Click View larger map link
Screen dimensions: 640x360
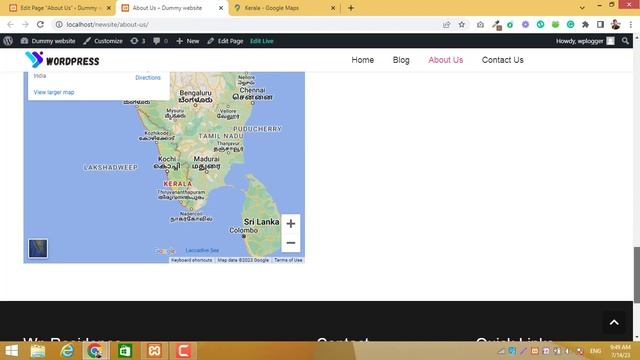tap(54, 92)
